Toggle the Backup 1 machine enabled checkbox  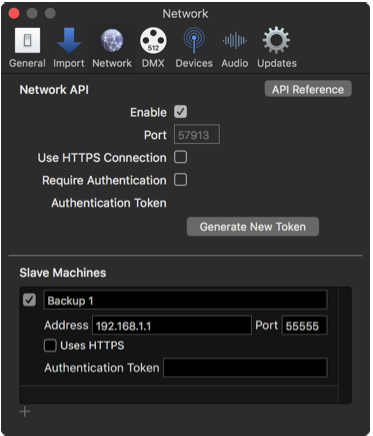29,300
